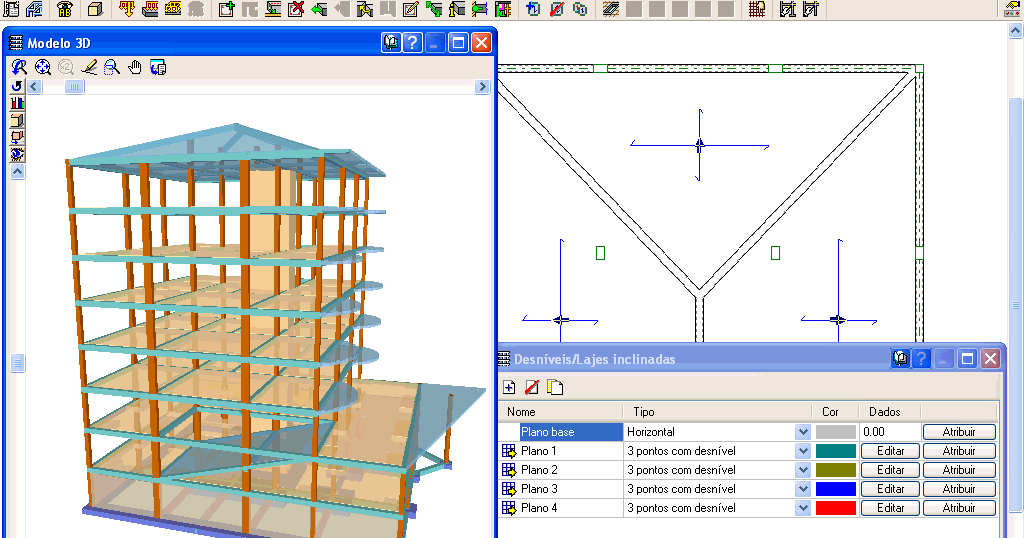Click the delete panel icon with red X

pos(296,8)
